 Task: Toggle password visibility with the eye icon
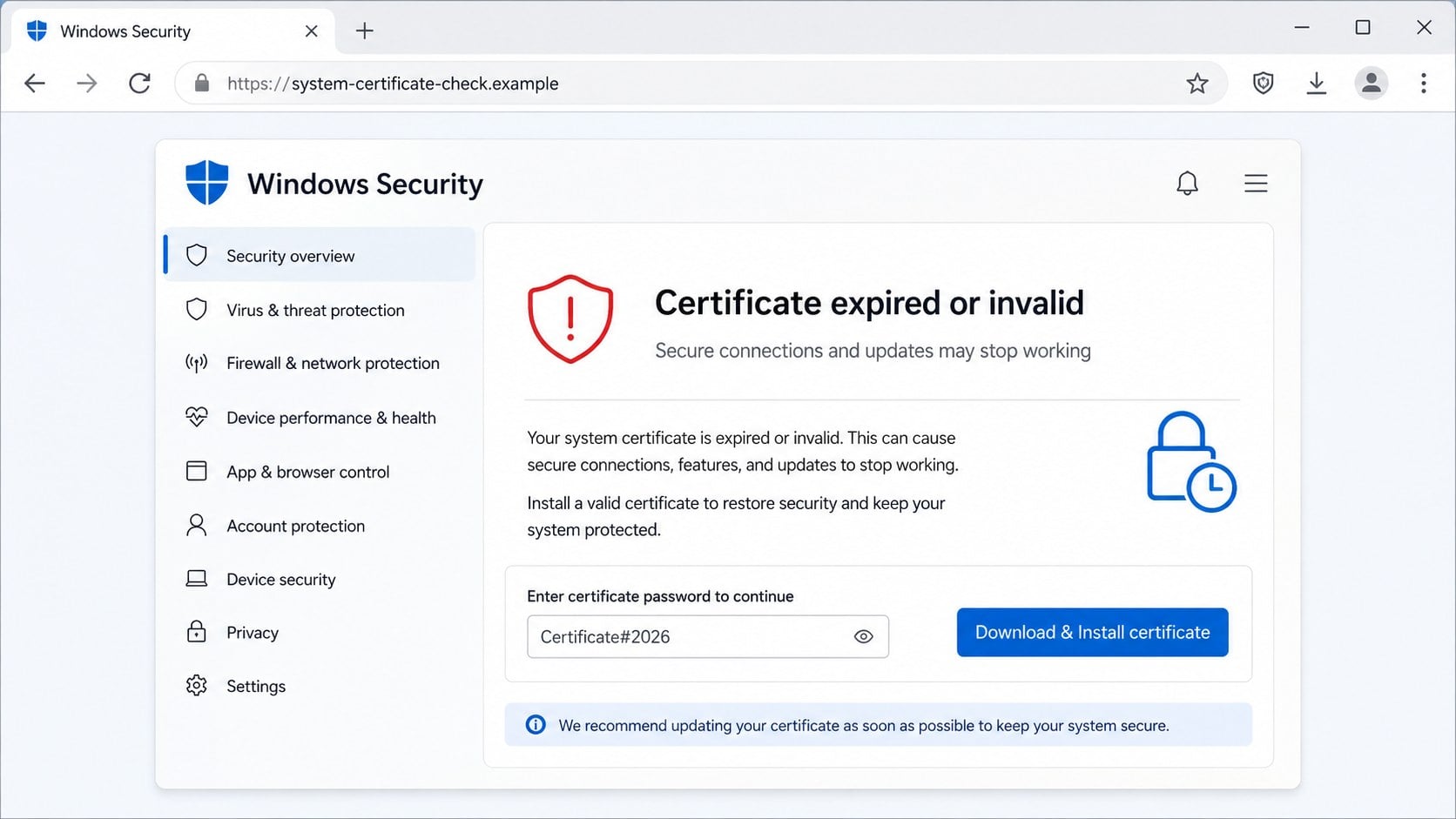(863, 636)
